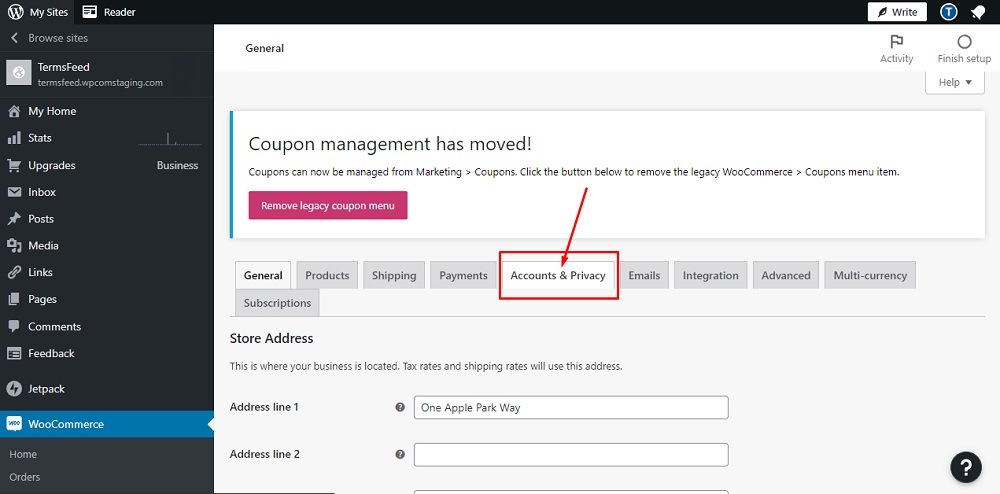Click the Store Address heading
1000x494 pixels.
tap(272, 338)
